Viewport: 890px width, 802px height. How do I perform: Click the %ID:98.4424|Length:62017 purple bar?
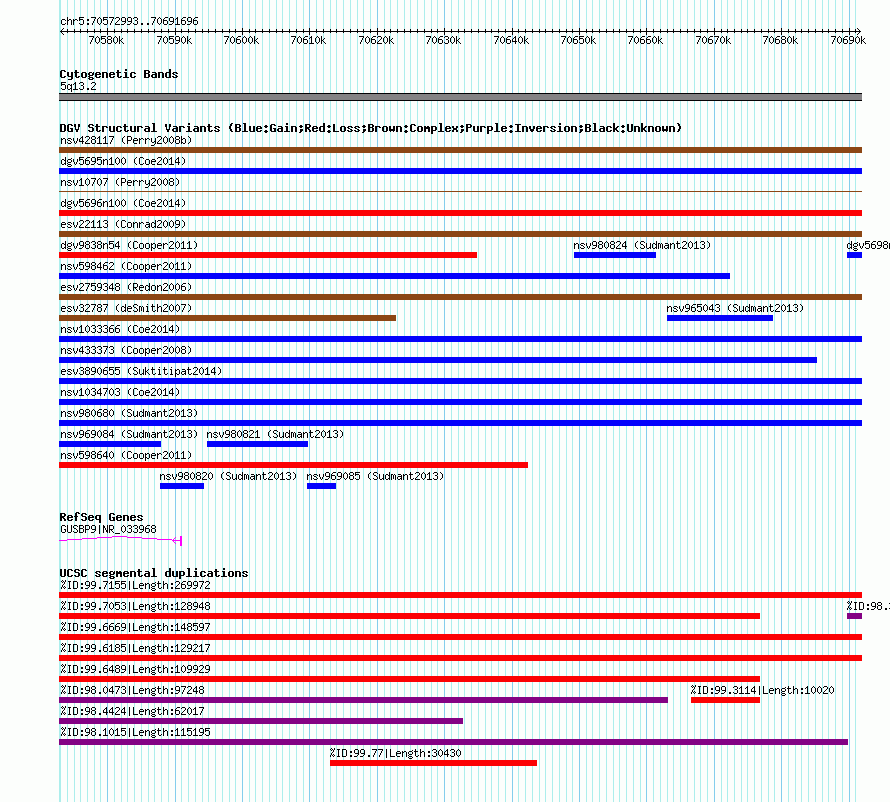click(261, 721)
